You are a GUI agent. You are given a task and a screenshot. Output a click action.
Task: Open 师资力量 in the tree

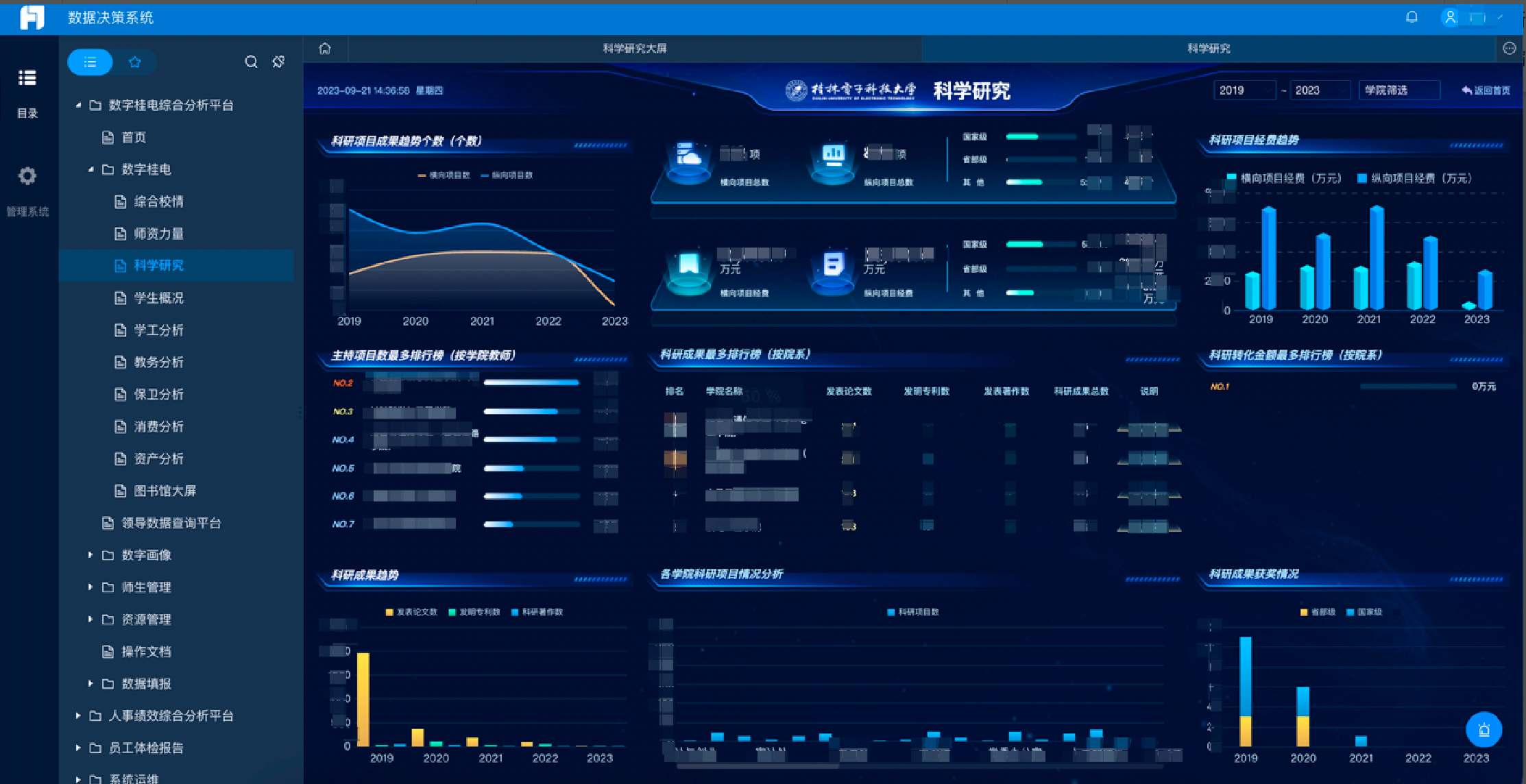[x=158, y=234]
